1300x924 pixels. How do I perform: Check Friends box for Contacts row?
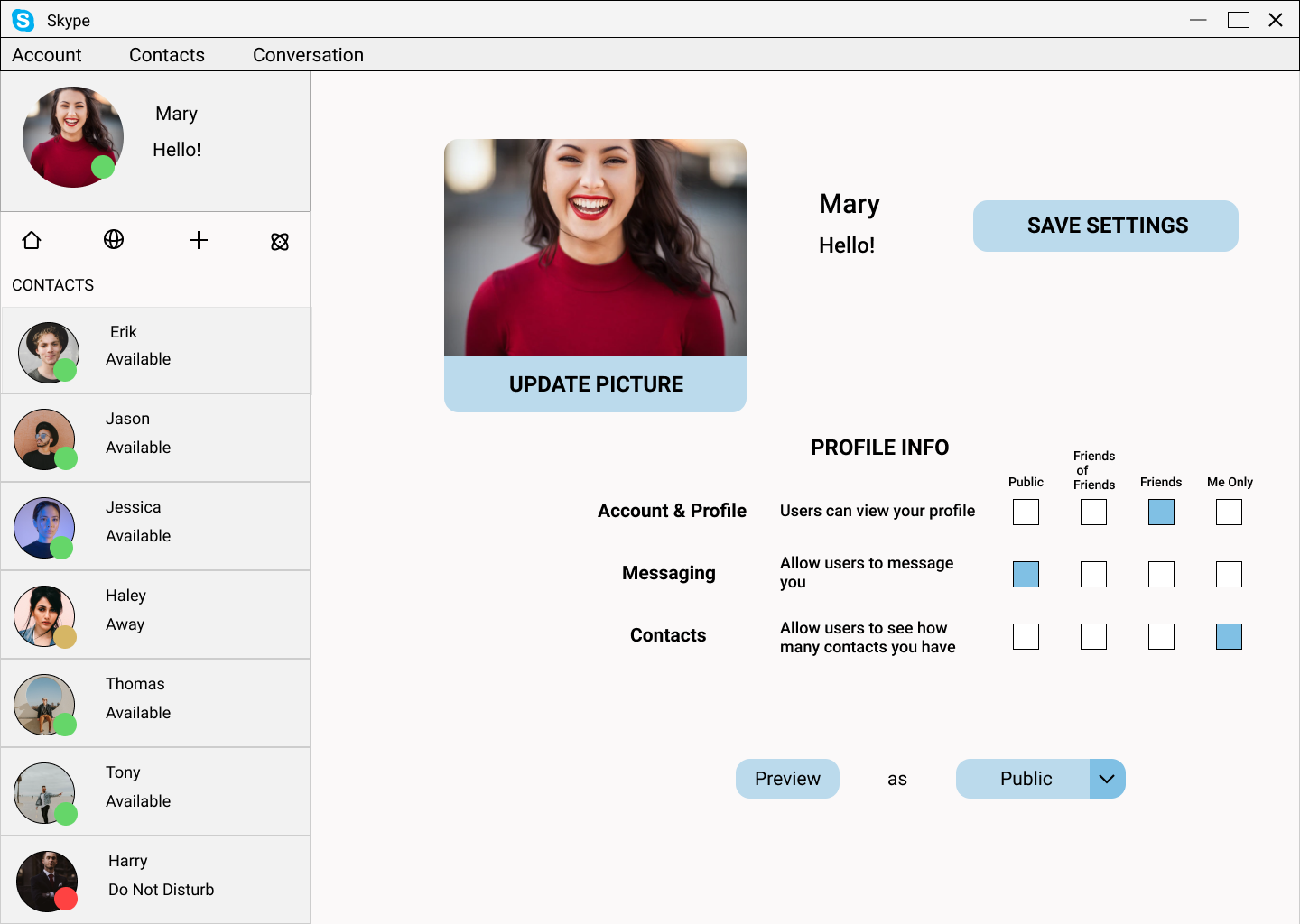[x=1161, y=637]
